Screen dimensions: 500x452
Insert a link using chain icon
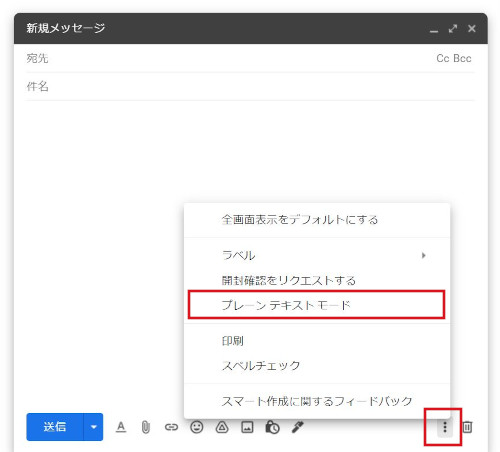(x=171, y=427)
